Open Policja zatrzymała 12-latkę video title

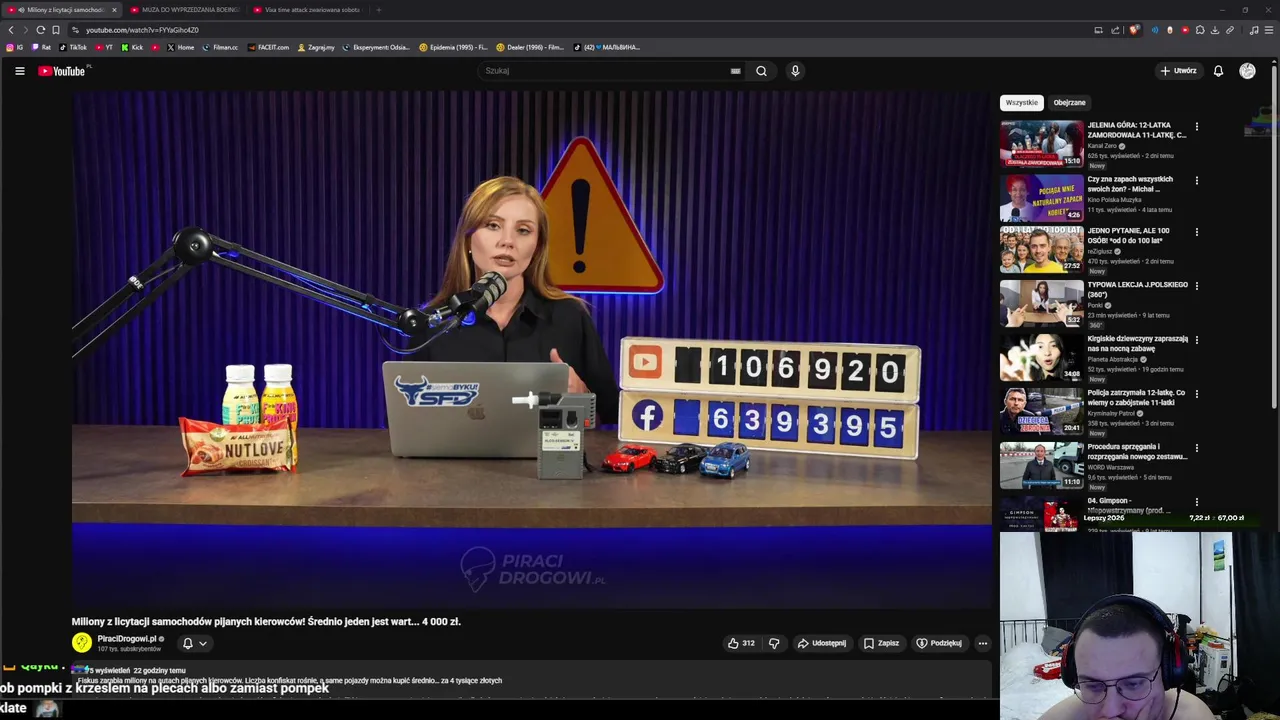pos(1137,397)
